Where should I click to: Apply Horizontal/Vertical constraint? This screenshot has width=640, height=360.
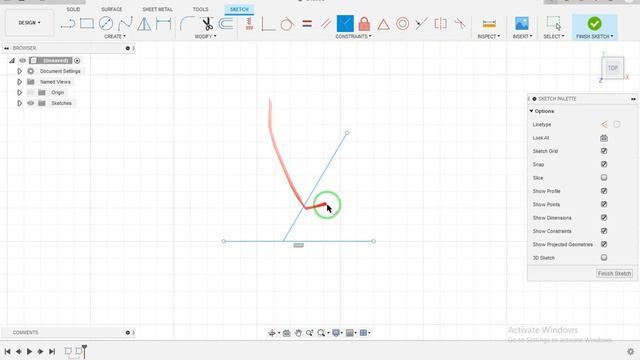click(x=249, y=24)
